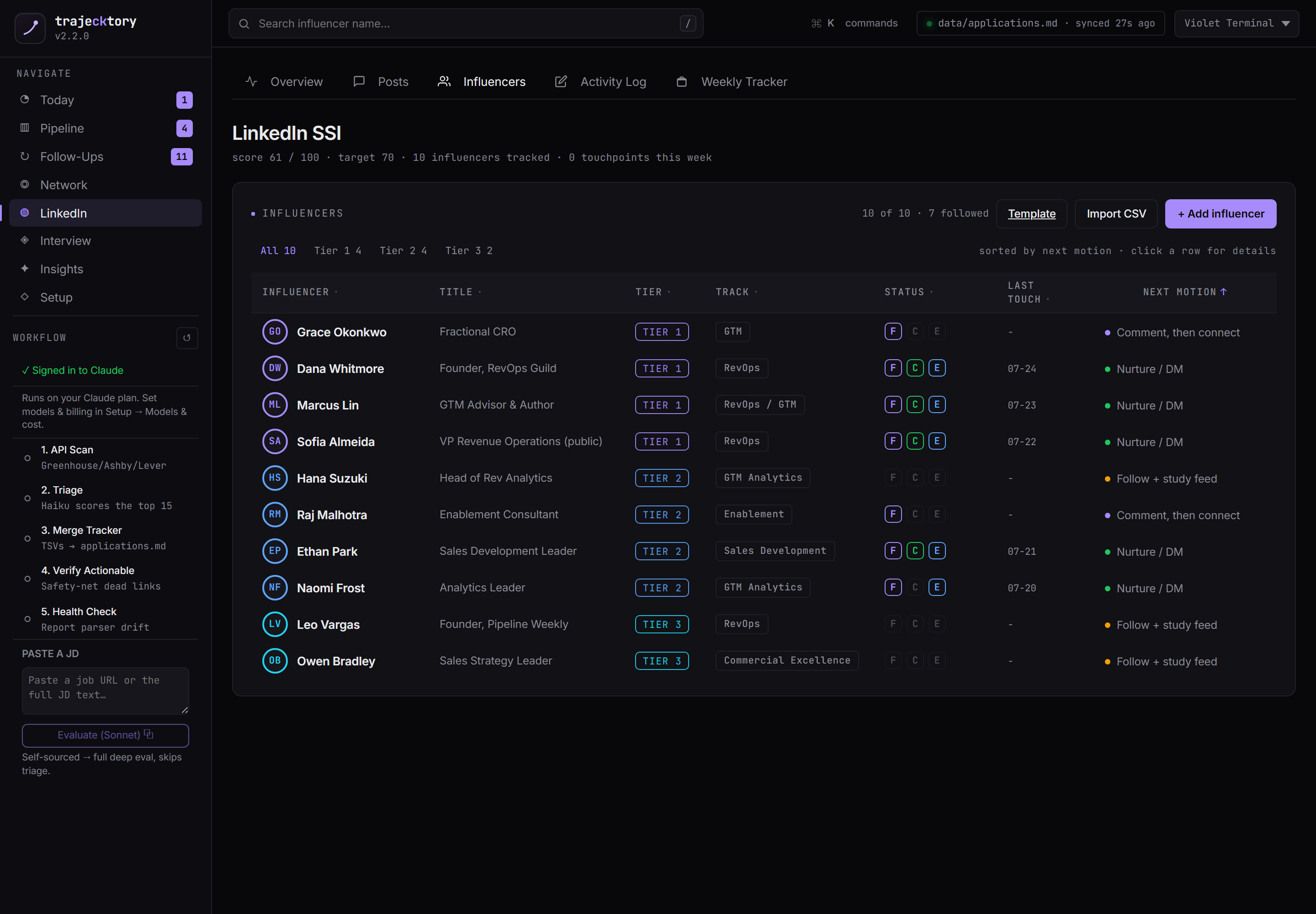The width and height of the screenshot is (1316, 914).
Task: Click the Activity Log edit icon
Action: point(561,82)
